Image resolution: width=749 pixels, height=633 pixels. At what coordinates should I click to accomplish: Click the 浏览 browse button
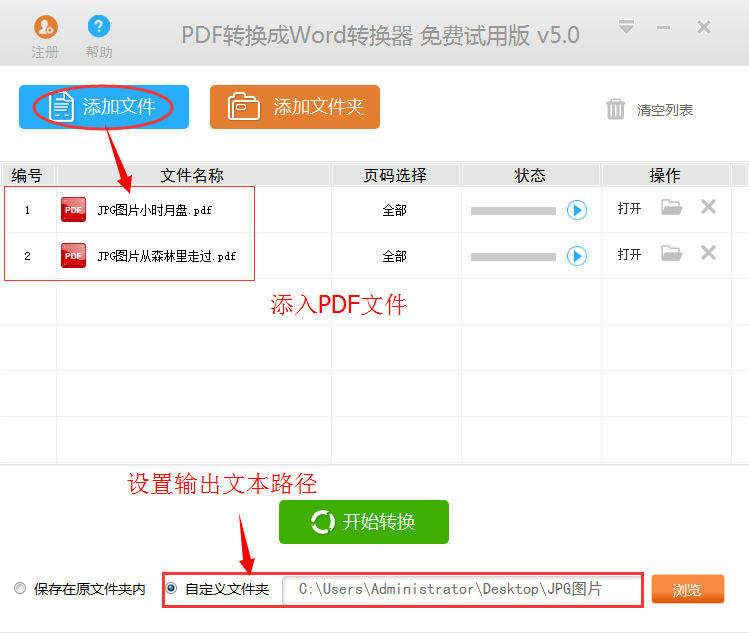pos(688,589)
